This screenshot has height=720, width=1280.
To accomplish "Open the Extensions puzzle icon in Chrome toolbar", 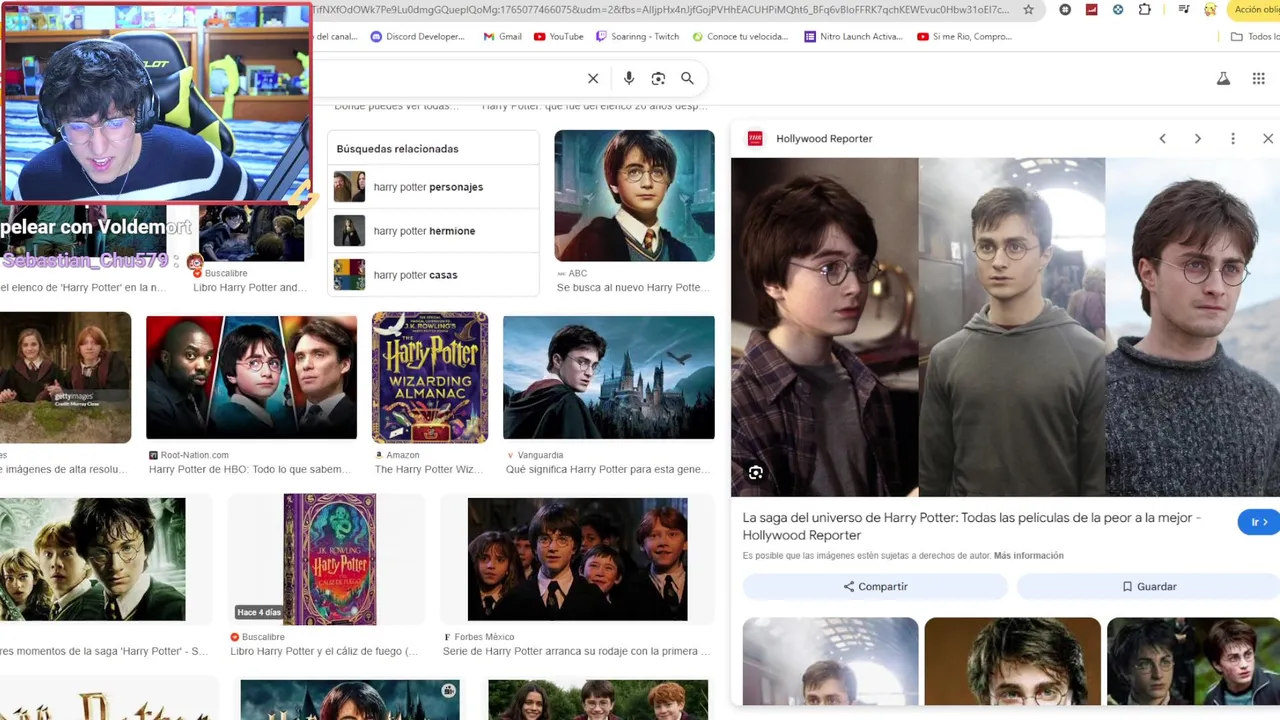I will [x=1145, y=10].
